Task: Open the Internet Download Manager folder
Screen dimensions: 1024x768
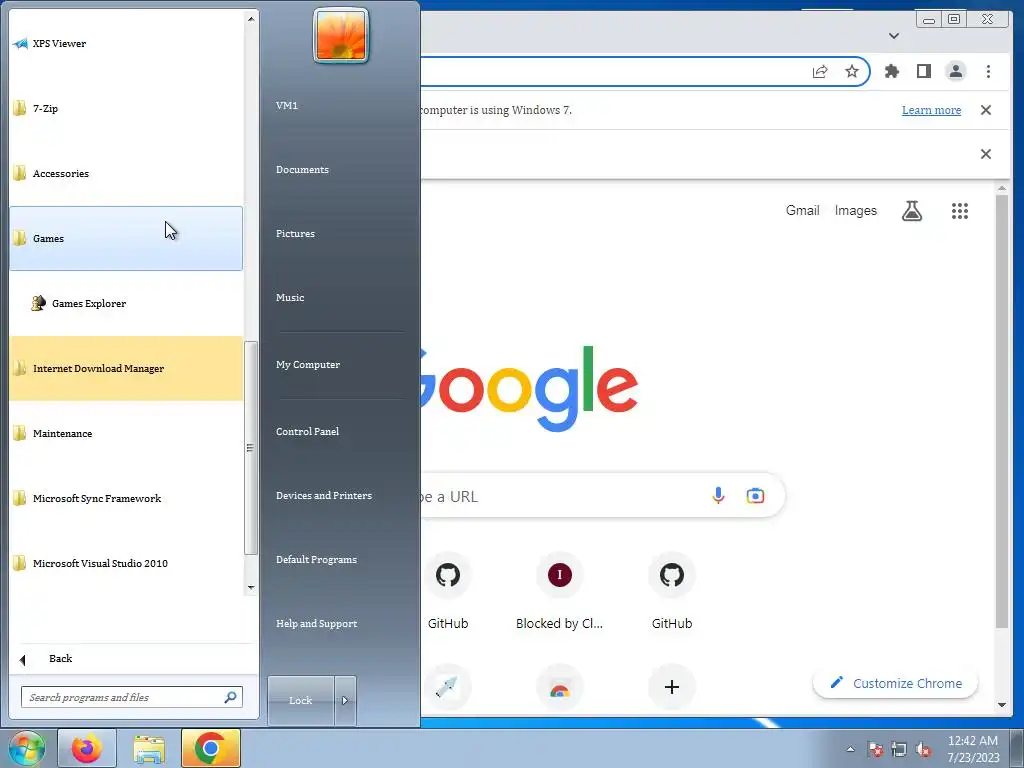Action: click(x=125, y=368)
